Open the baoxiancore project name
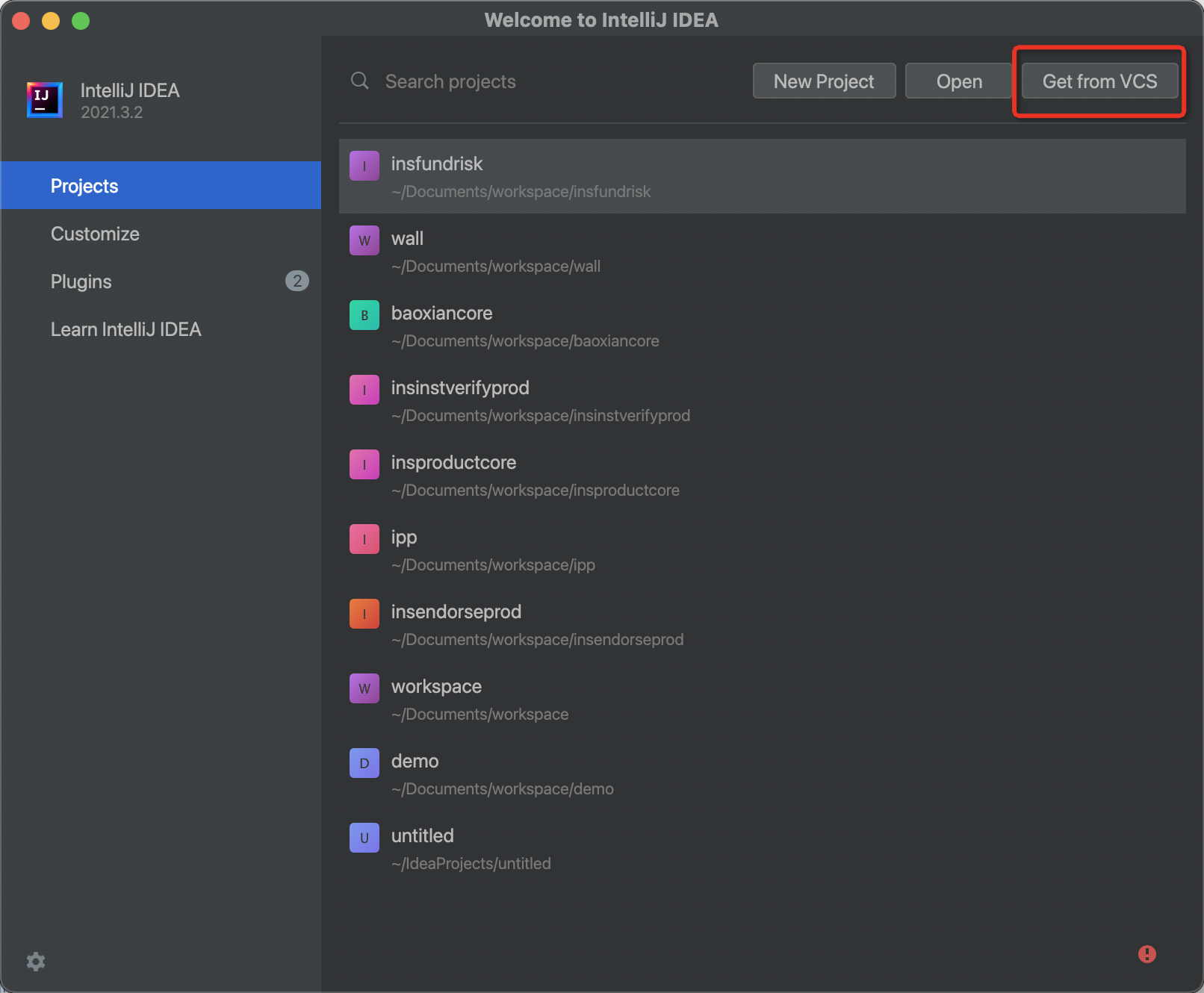The image size is (1204, 993). [441, 313]
